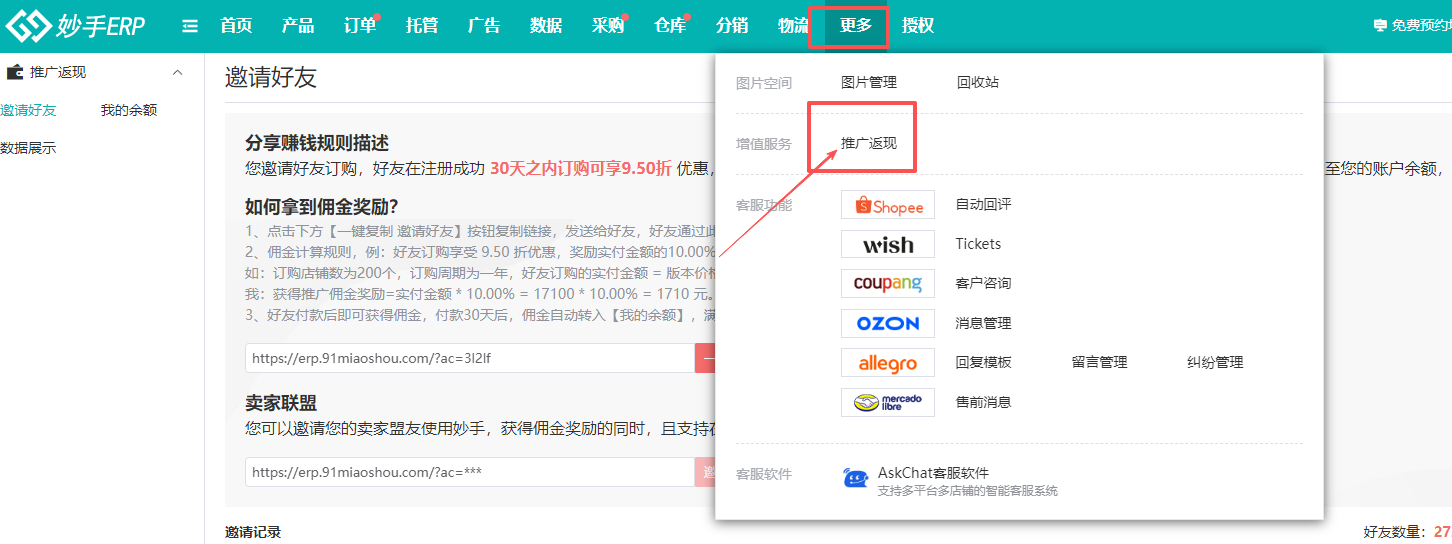Click the 如何拿到佣金奖励? heading
This screenshot has height=544, width=1452.
tap(322, 207)
